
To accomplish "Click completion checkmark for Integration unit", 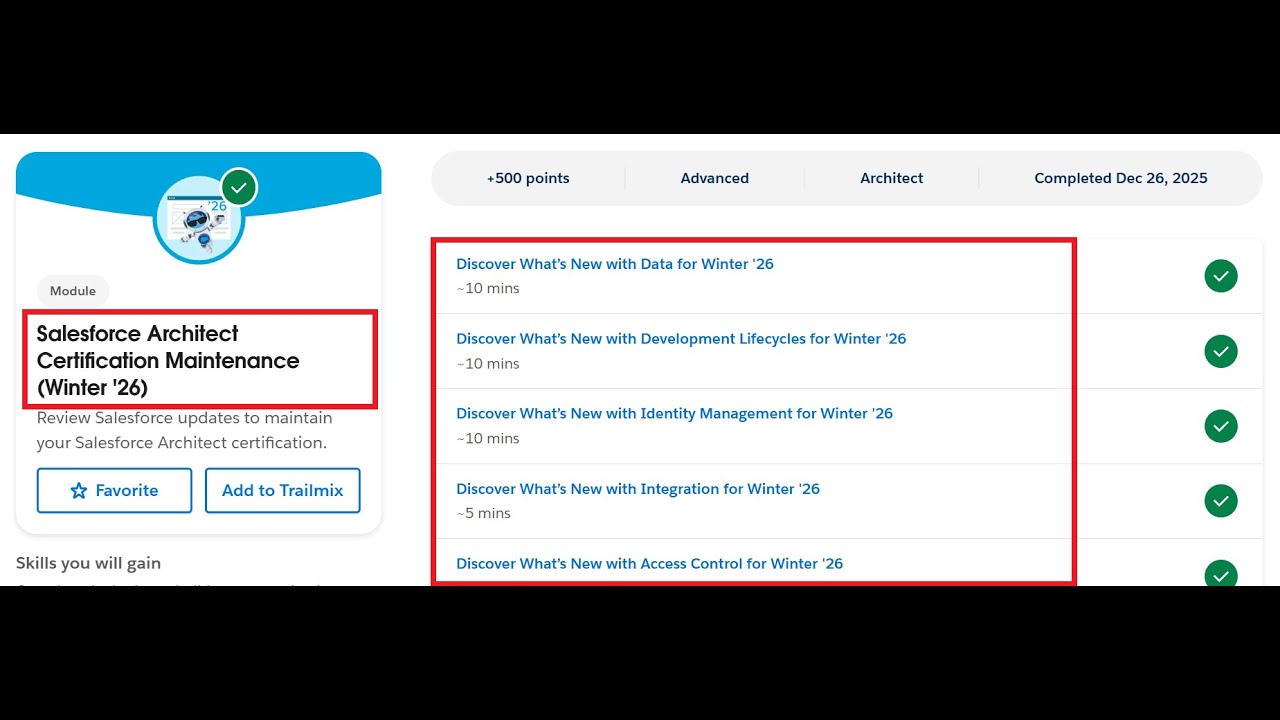I will [1221, 501].
